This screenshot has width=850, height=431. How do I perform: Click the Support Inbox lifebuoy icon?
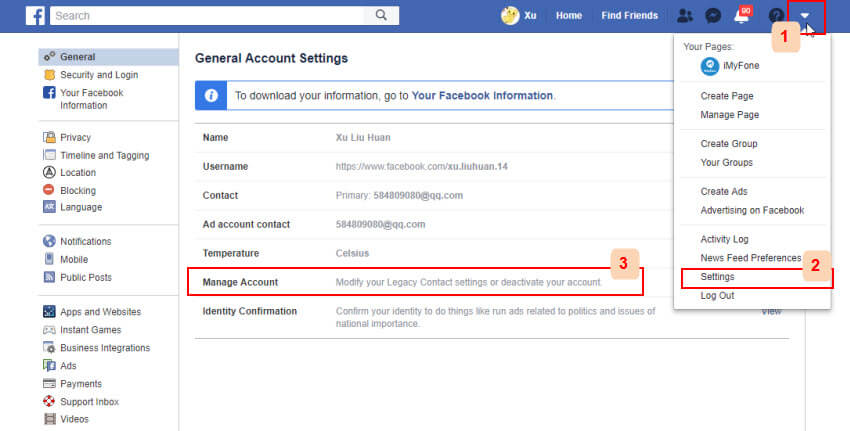[x=49, y=401]
